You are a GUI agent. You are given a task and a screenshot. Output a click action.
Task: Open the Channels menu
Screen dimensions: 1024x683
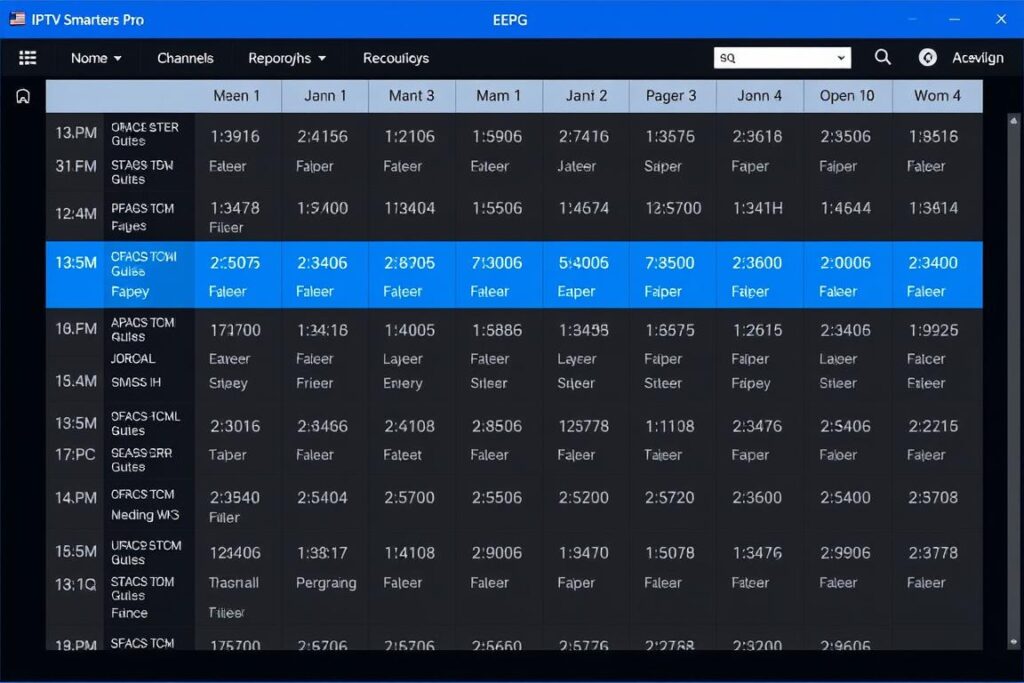pyautogui.click(x=185, y=58)
